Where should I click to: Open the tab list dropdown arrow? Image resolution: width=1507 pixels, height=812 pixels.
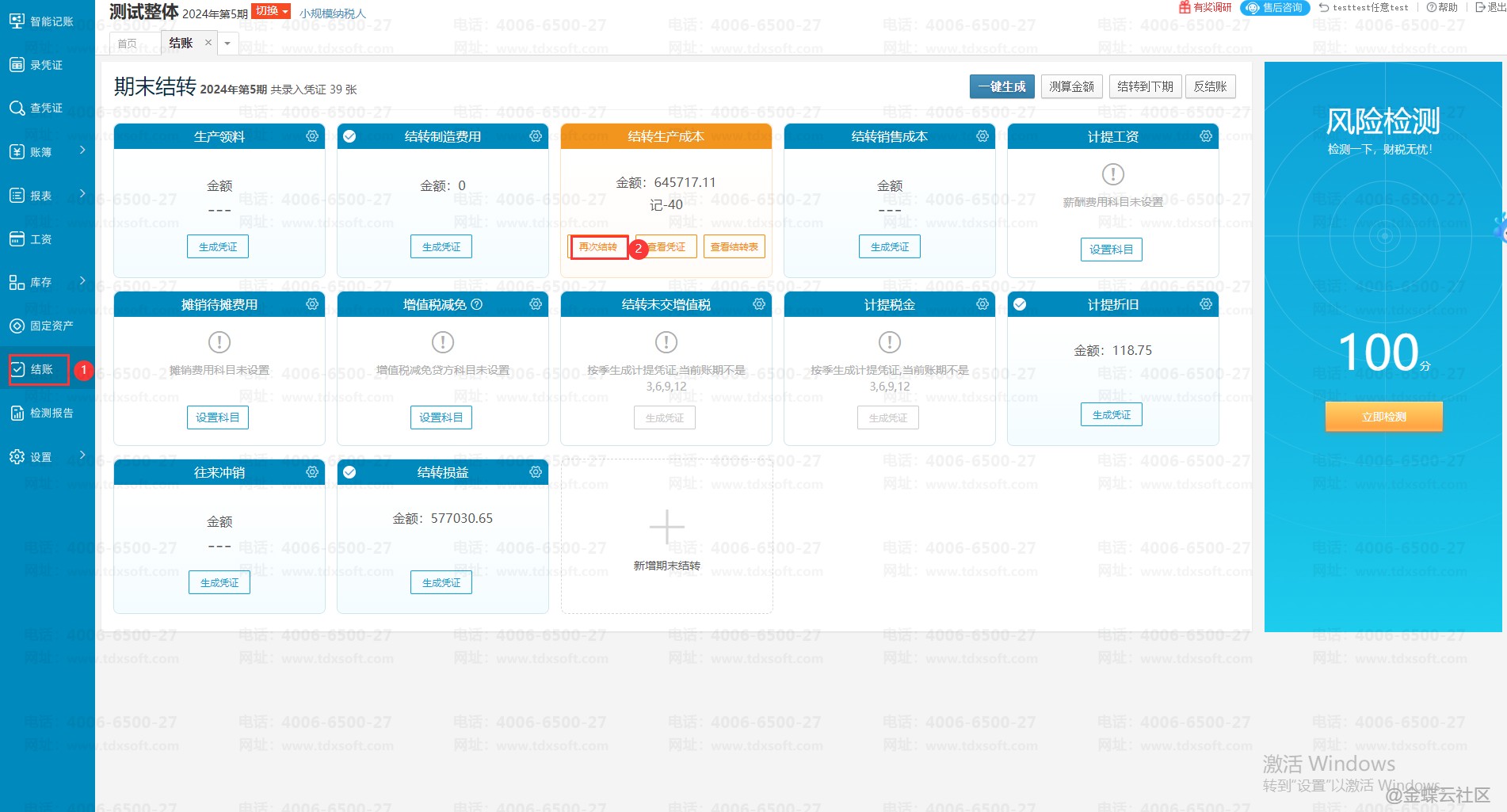point(227,44)
